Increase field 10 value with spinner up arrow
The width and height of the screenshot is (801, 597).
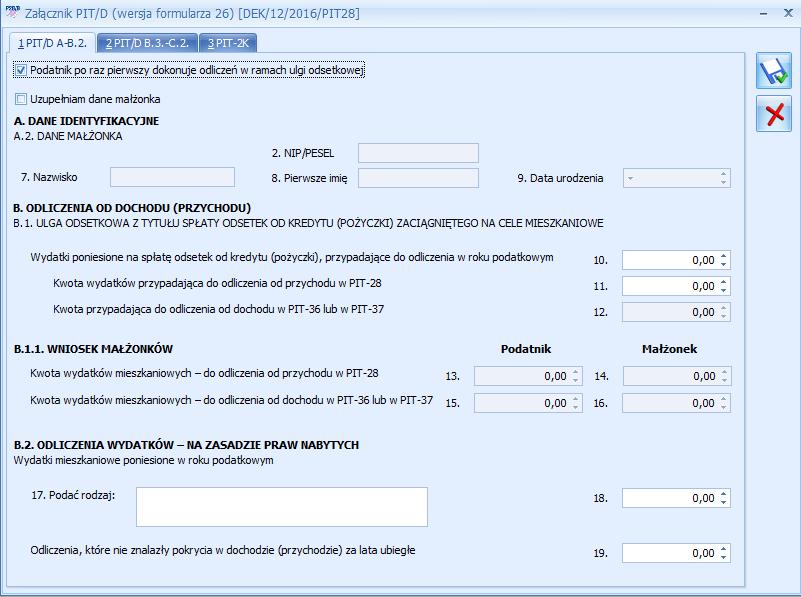[723, 256]
